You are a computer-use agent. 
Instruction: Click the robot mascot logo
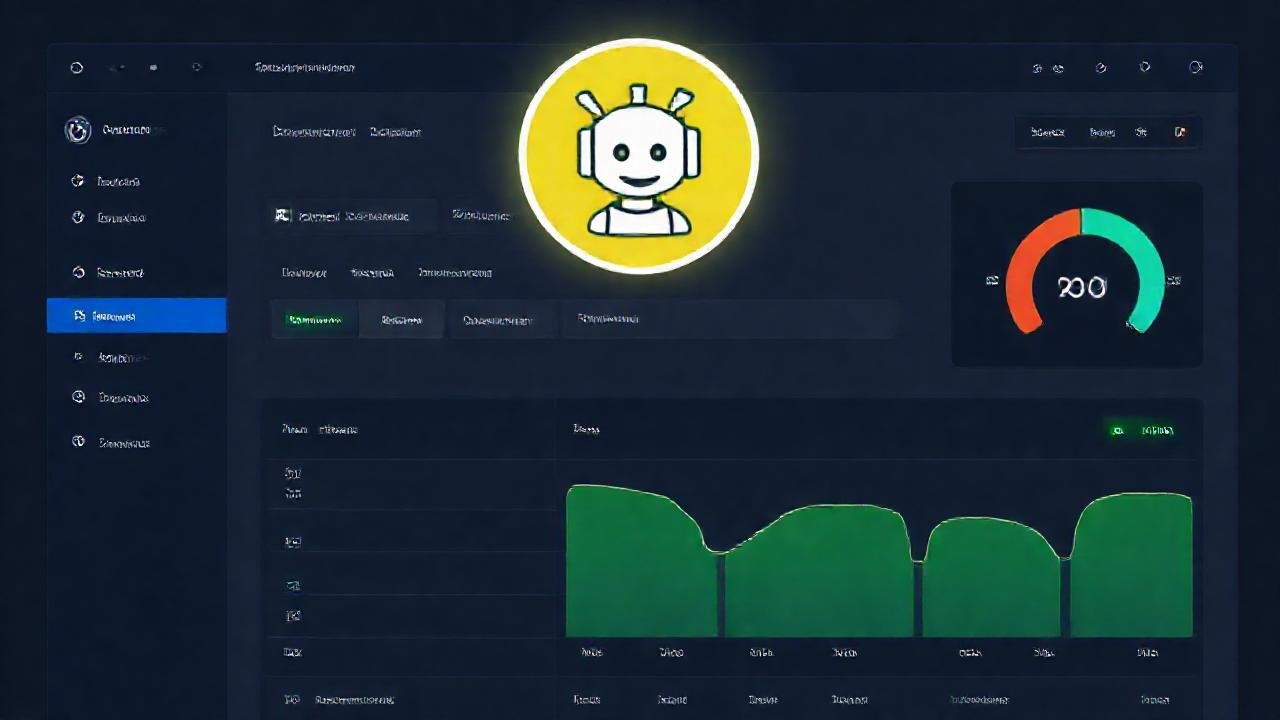(639, 155)
